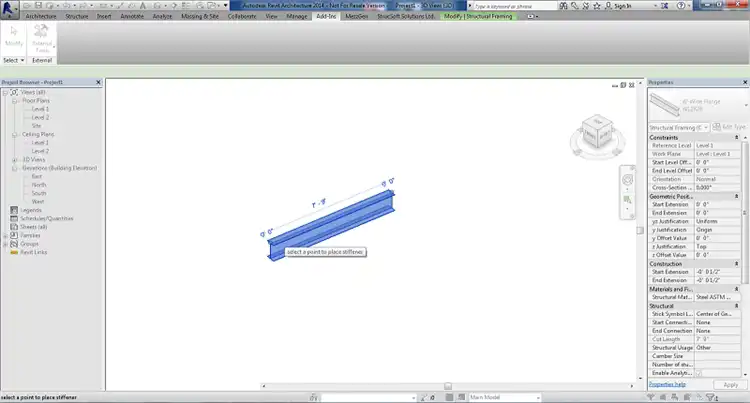Collapse the Constraints section in Properties
The height and width of the screenshot is (403, 750).
(737, 137)
